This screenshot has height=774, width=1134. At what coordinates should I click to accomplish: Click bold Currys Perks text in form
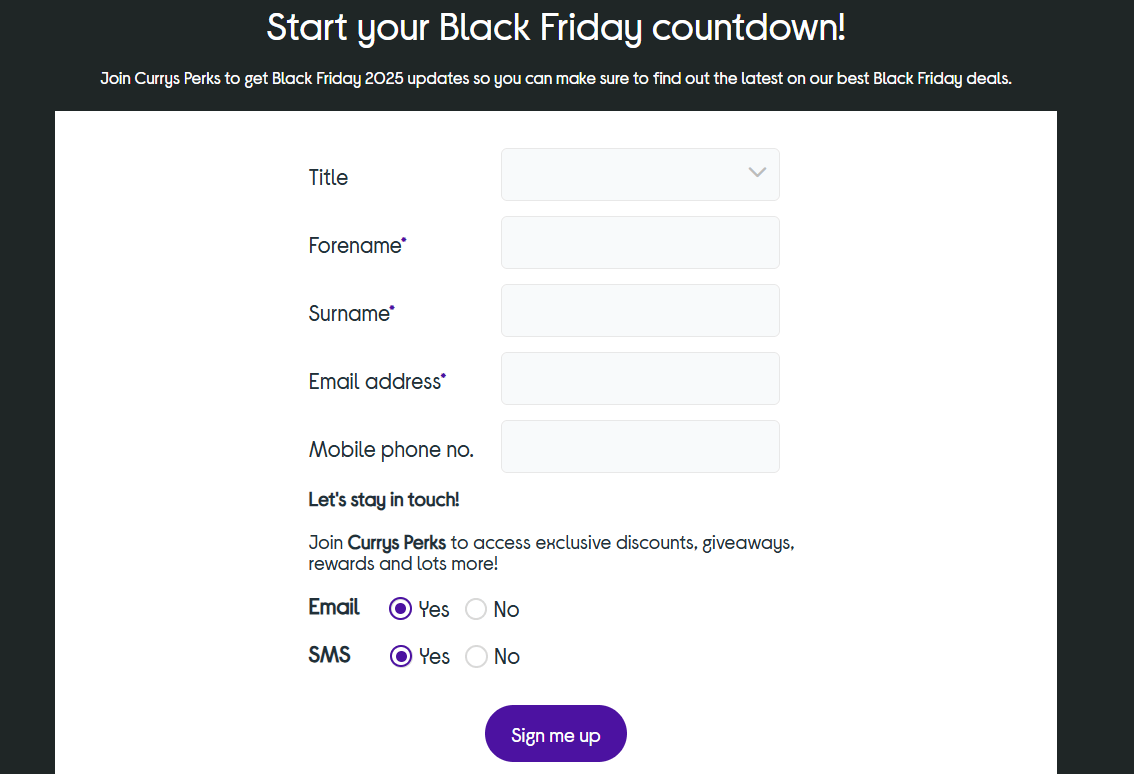(x=397, y=543)
